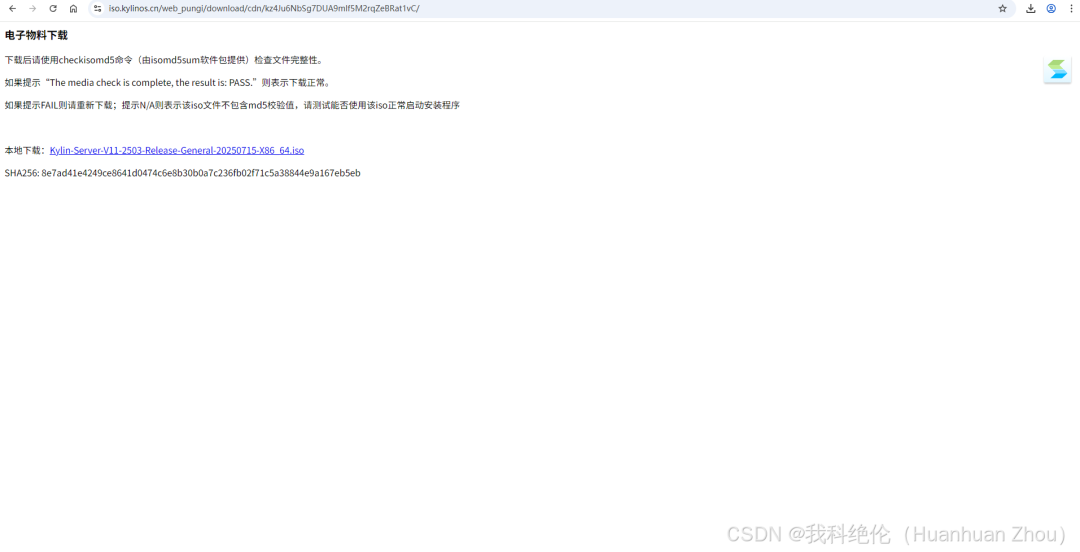Bookmark this page with the star icon
Viewport: 1080px width, 552px height.
pyautogui.click(x=1002, y=8)
